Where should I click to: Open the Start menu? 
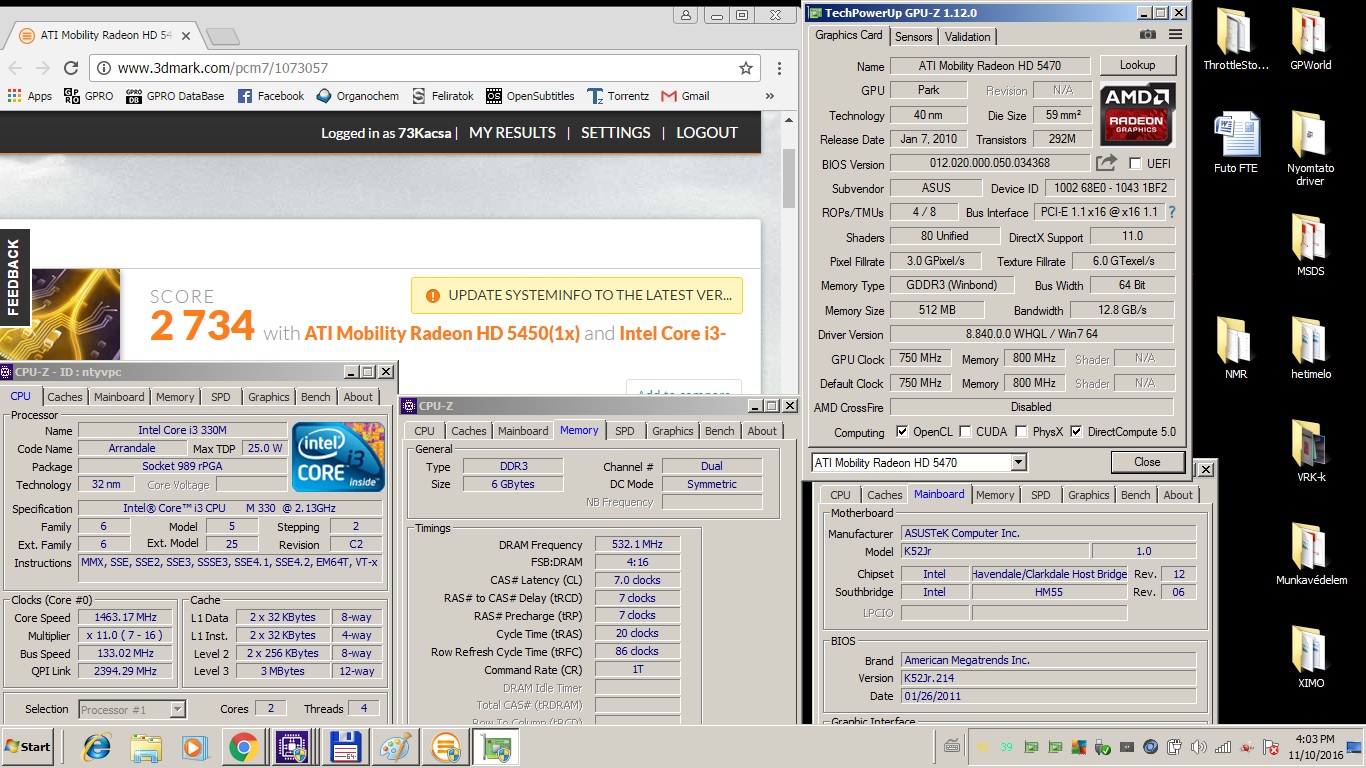pyautogui.click(x=27, y=747)
